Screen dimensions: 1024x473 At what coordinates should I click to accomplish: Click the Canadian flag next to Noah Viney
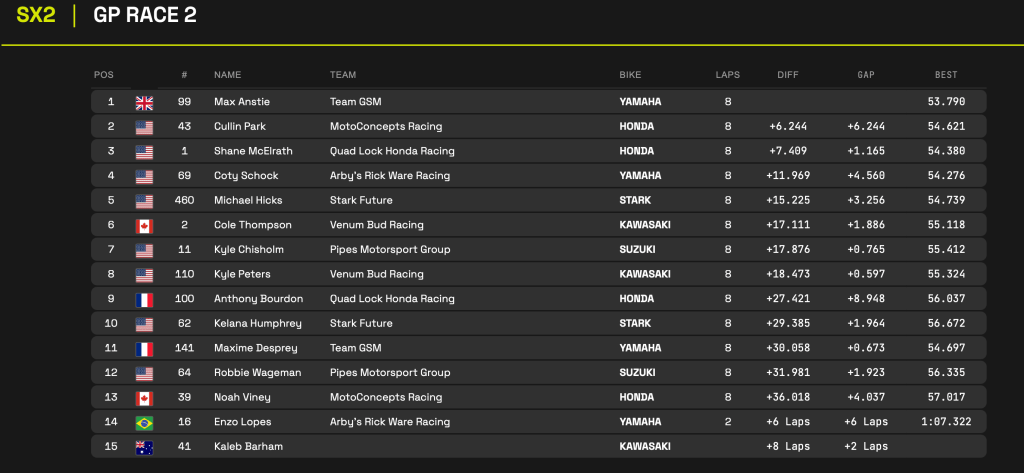144,397
